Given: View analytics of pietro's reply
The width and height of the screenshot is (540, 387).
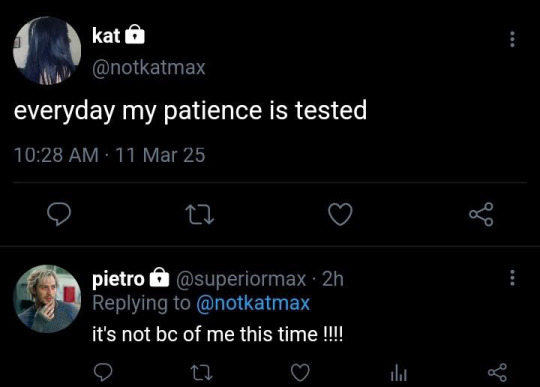Looking at the screenshot, I should pos(399,373).
